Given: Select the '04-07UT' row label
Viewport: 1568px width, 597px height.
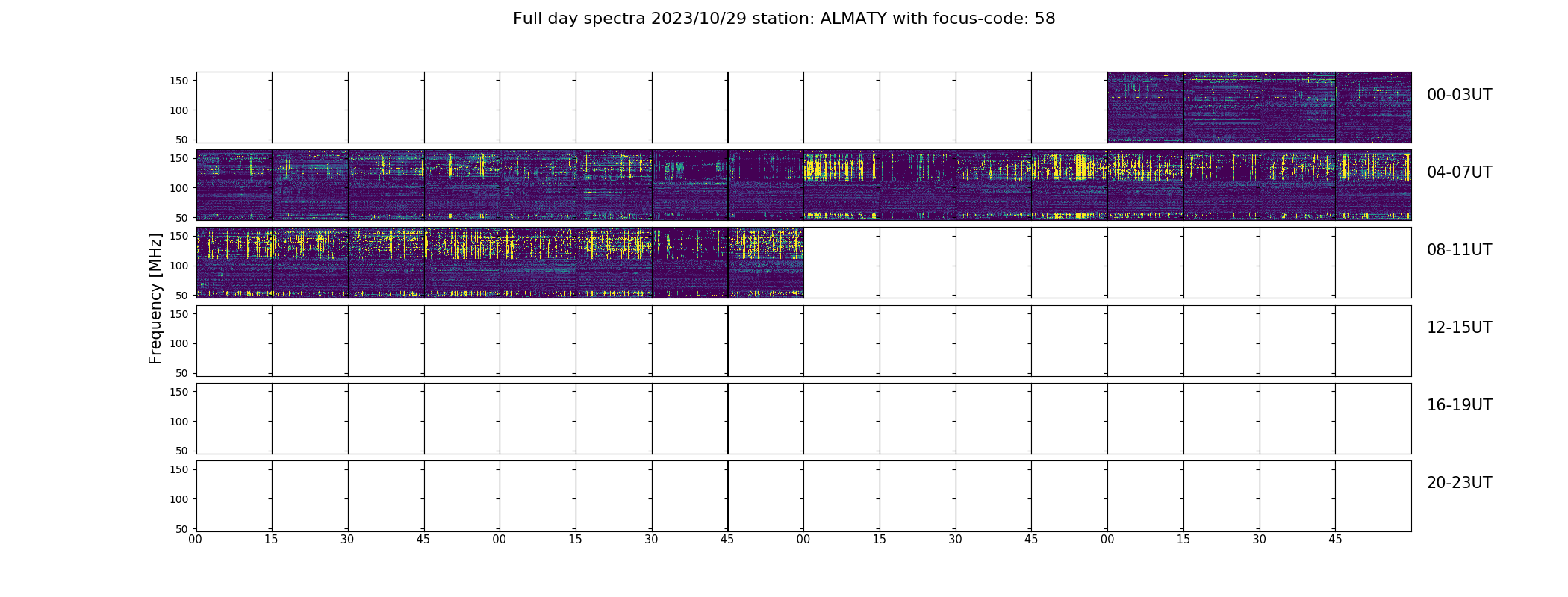Looking at the screenshot, I should (x=1459, y=172).
